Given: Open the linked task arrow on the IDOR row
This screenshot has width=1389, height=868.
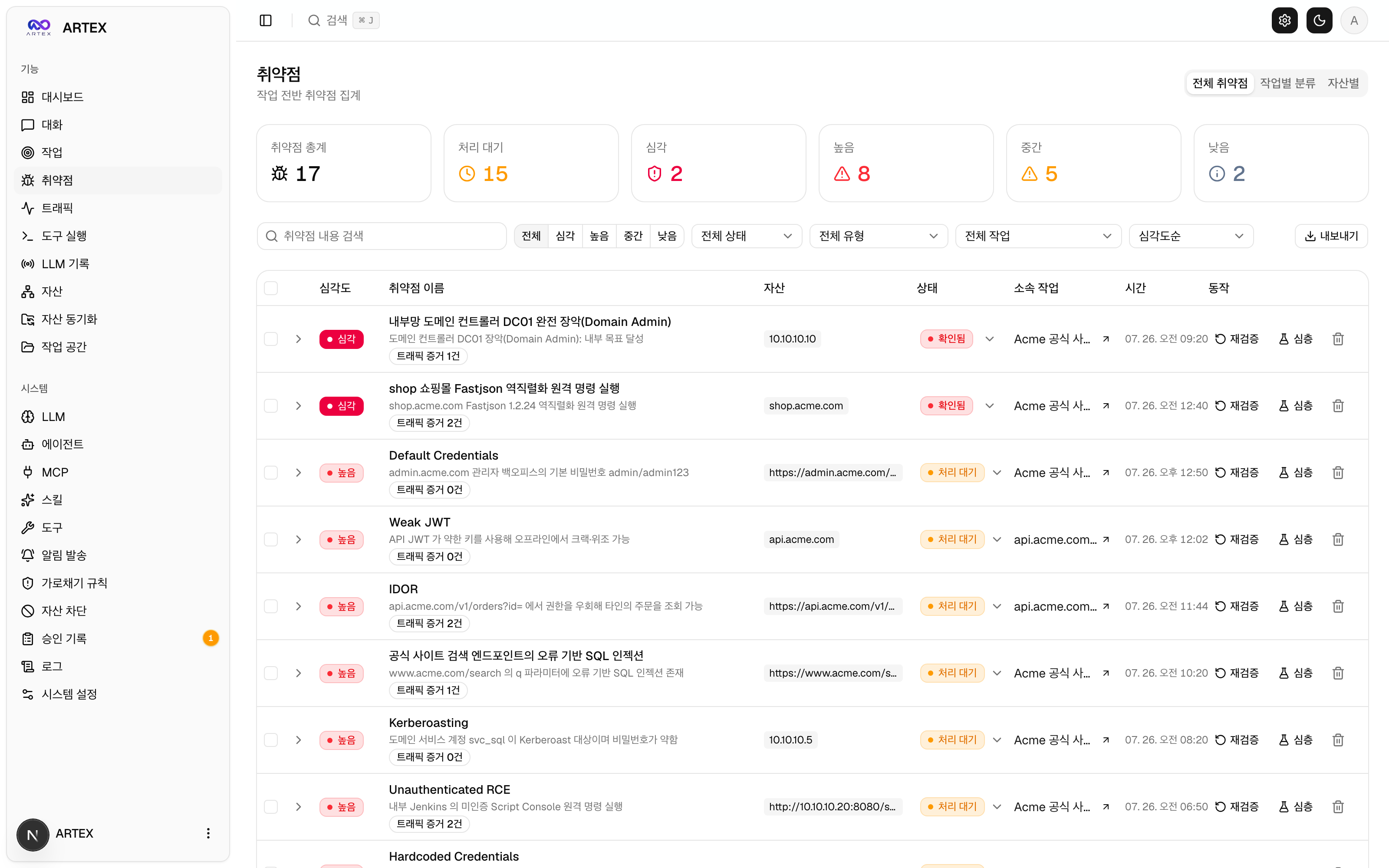Looking at the screenshot, I should point(1106,606).
